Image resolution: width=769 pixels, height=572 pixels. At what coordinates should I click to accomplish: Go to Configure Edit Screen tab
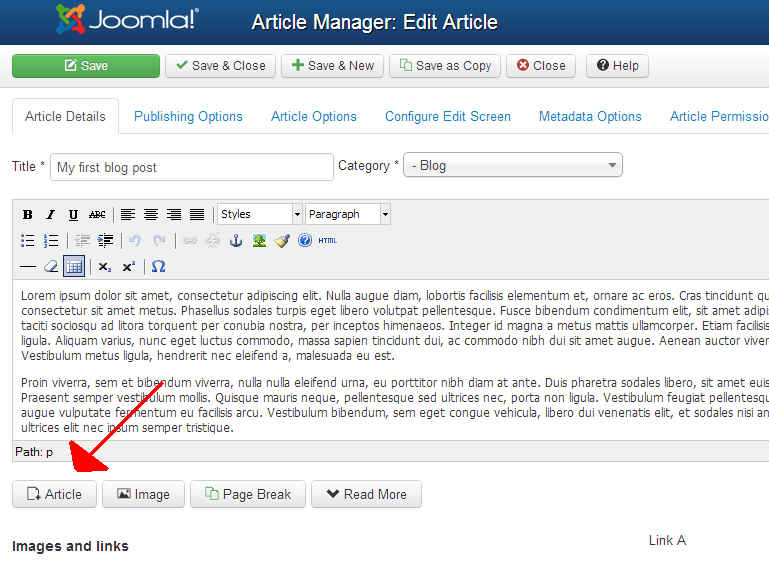448,116
